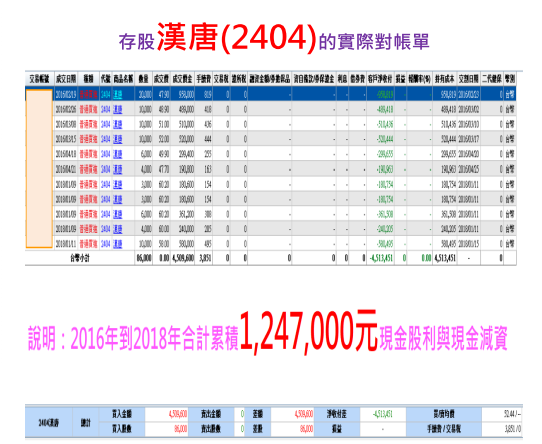Sort by the 成交日期 column header

(66, 79)
